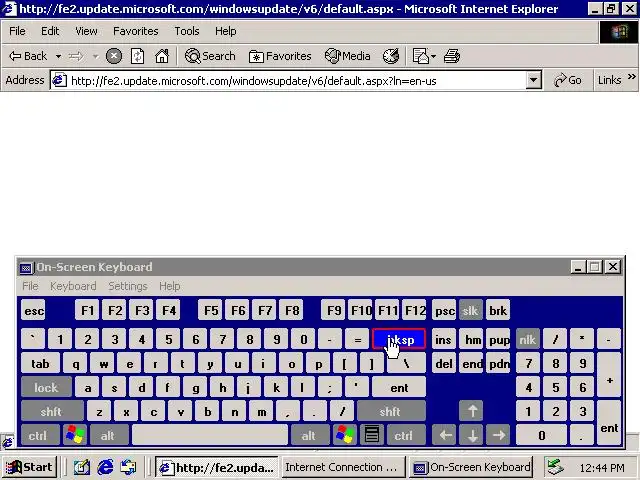Click the page icon beside the address URL
Viewport: 640px width, 480px height.
60,80
